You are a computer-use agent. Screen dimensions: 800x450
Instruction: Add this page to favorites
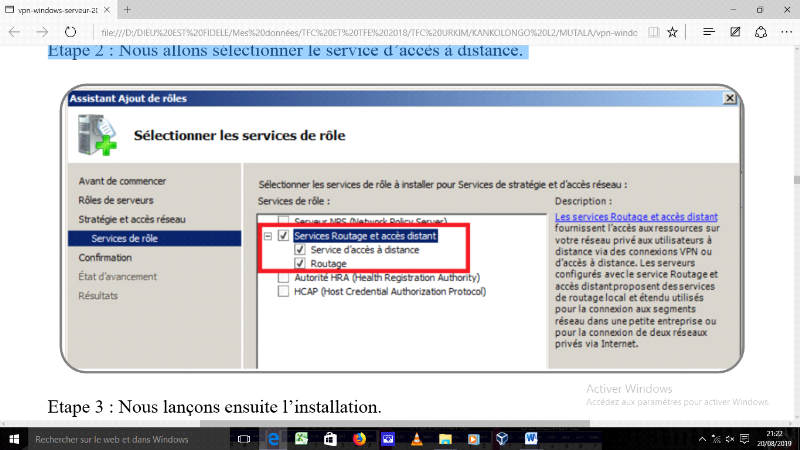coord(672,32)
